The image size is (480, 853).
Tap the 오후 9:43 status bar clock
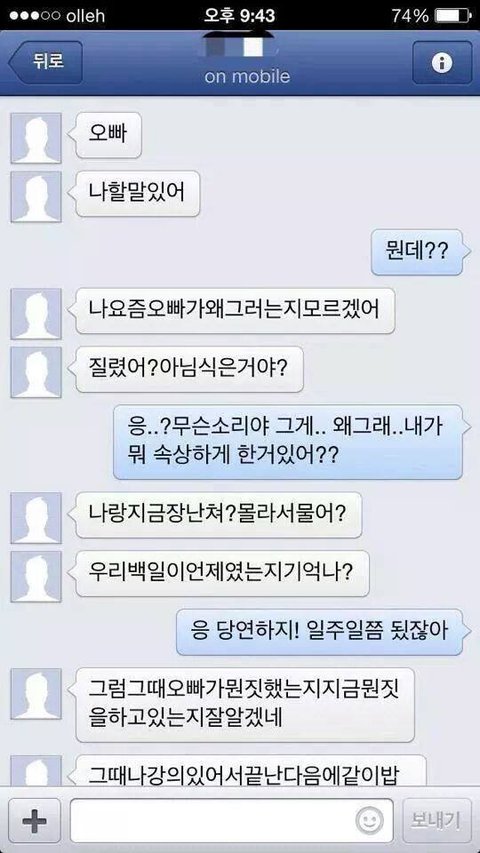[238, 15]
